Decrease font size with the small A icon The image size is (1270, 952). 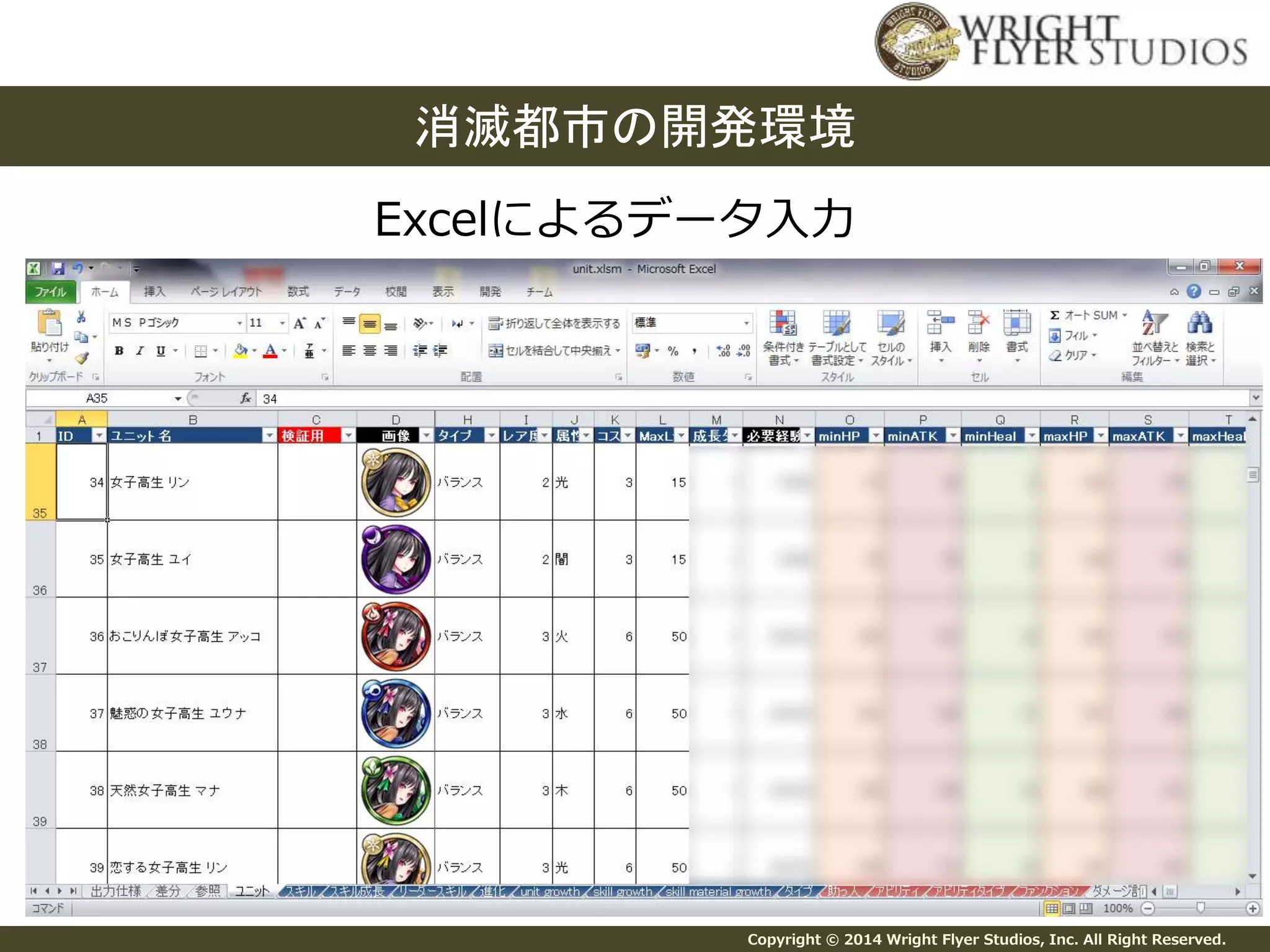[x=319, y=323]
